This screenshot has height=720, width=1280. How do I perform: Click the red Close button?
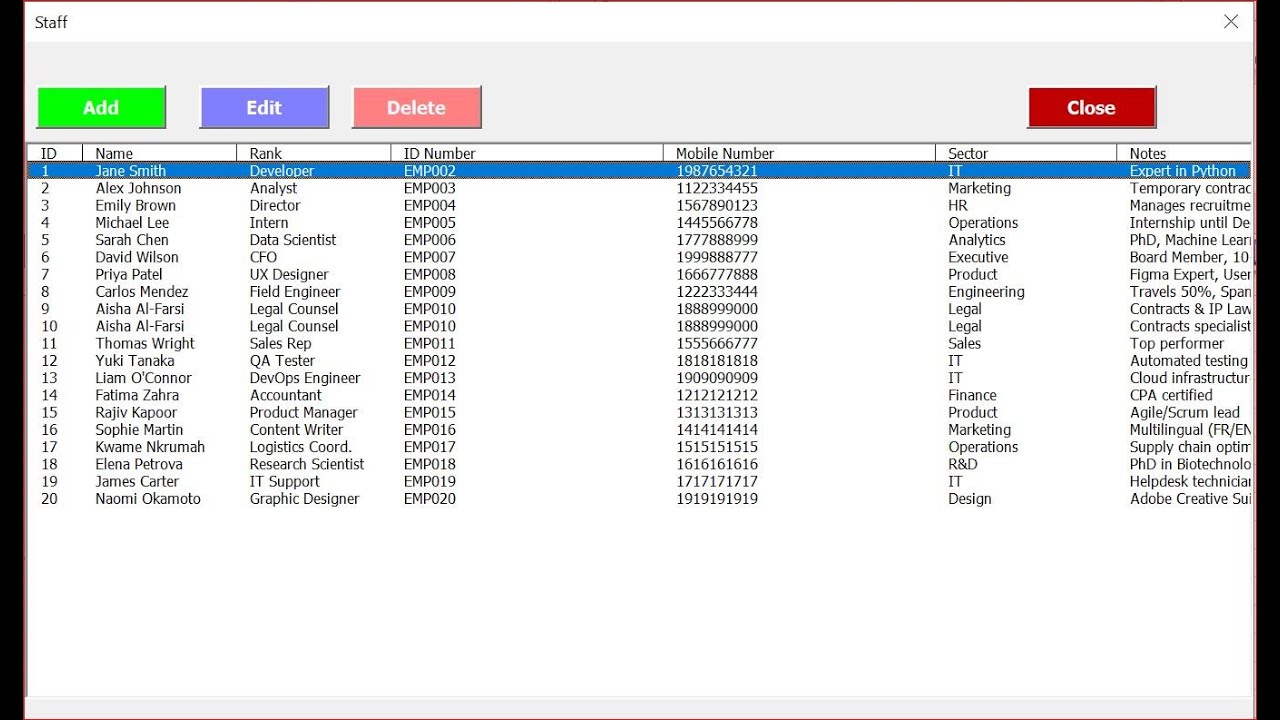pyautogui.click(x=1091, y=107)
